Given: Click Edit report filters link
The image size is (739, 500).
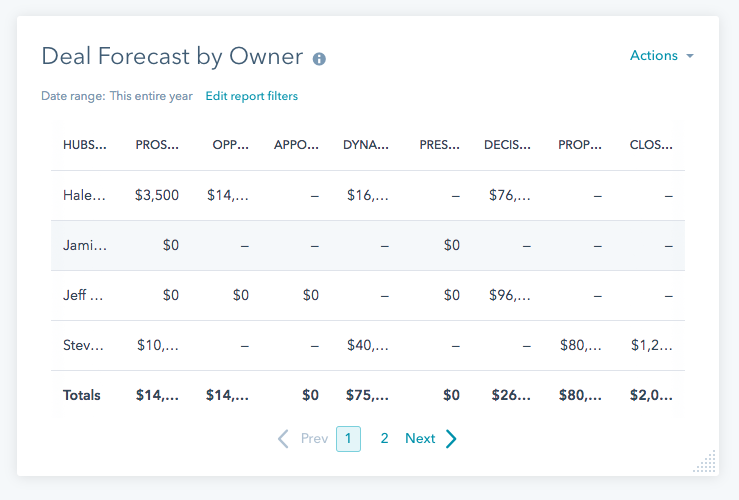Looking at the screenshot, I should pyautogui.click(x=251, y=96).
